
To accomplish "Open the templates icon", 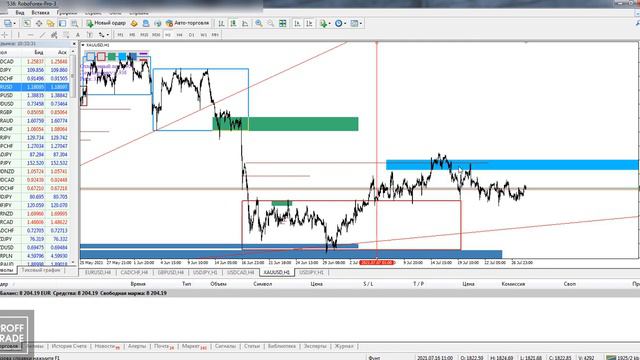I will 354,23.
